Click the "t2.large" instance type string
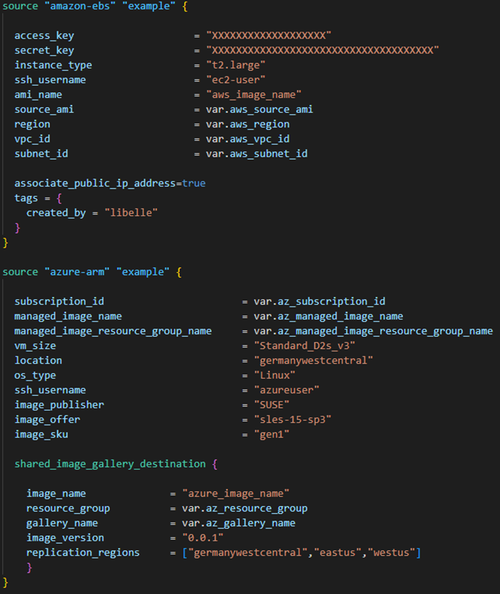The height and width of the screenshot is (594, 500). (236, 65)
